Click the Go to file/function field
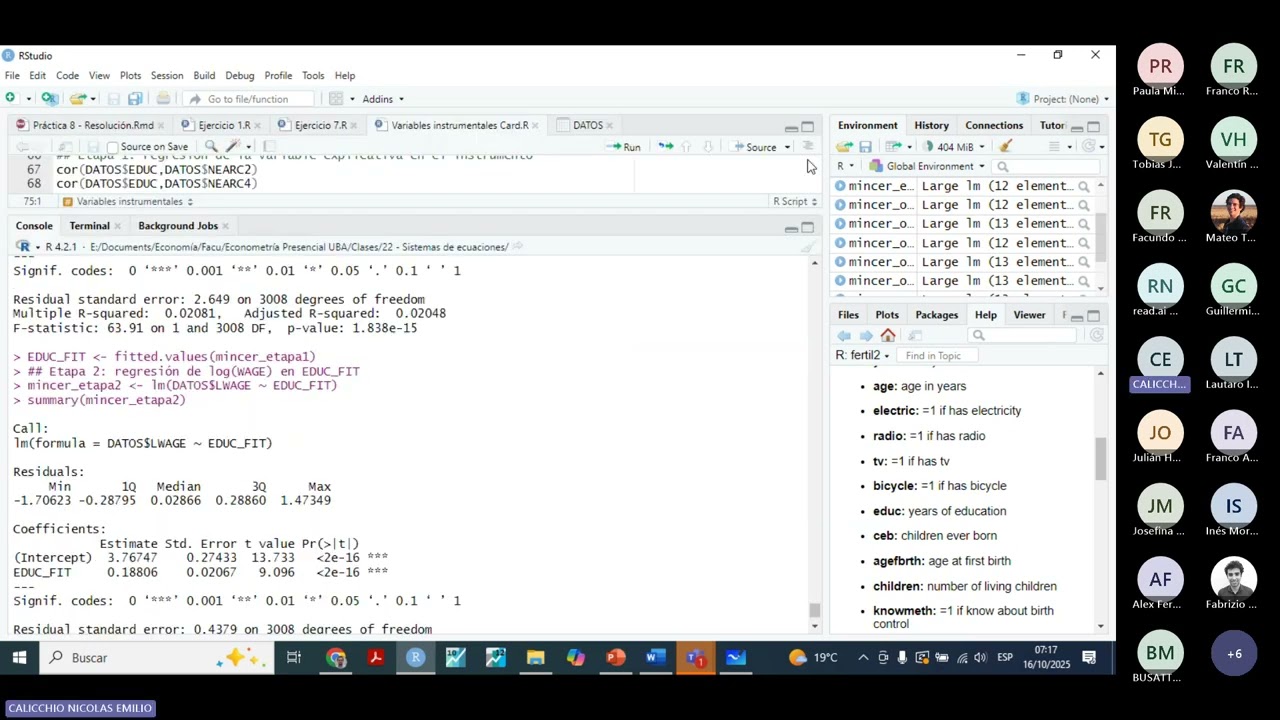1280x720 pixels. [x=250, y=99]
